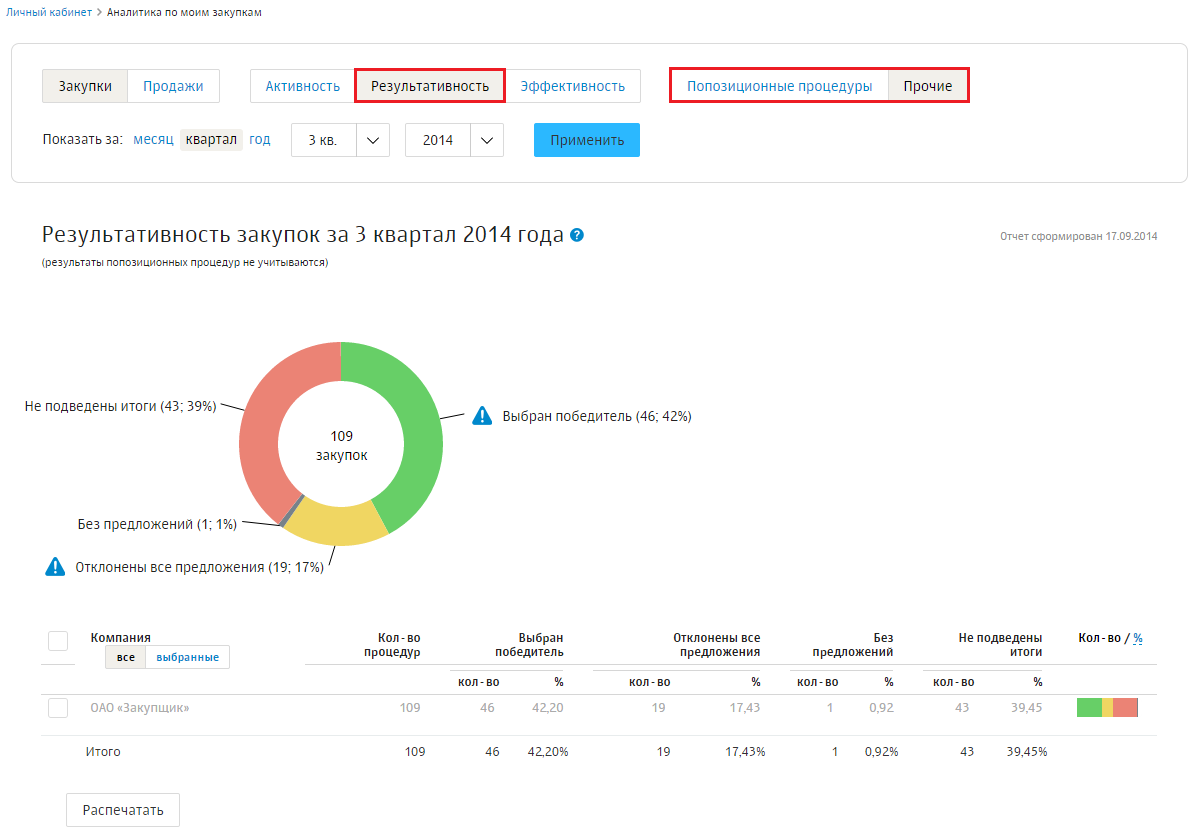
Task: Go to 'Личный кабинет' breadcrumb link
Action: pyautogui.click(x=49, y=12)
